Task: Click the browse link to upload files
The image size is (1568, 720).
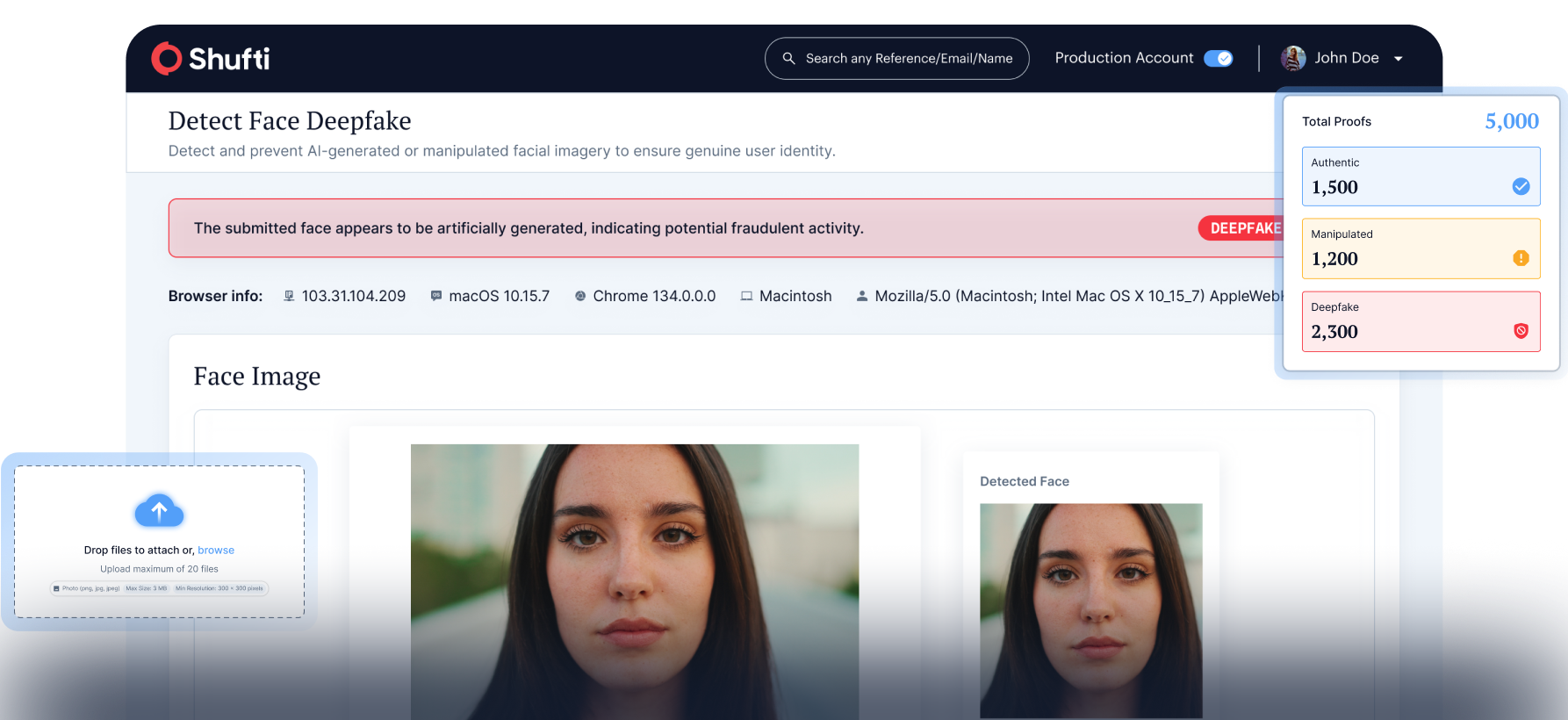Action: coord(216,551)
